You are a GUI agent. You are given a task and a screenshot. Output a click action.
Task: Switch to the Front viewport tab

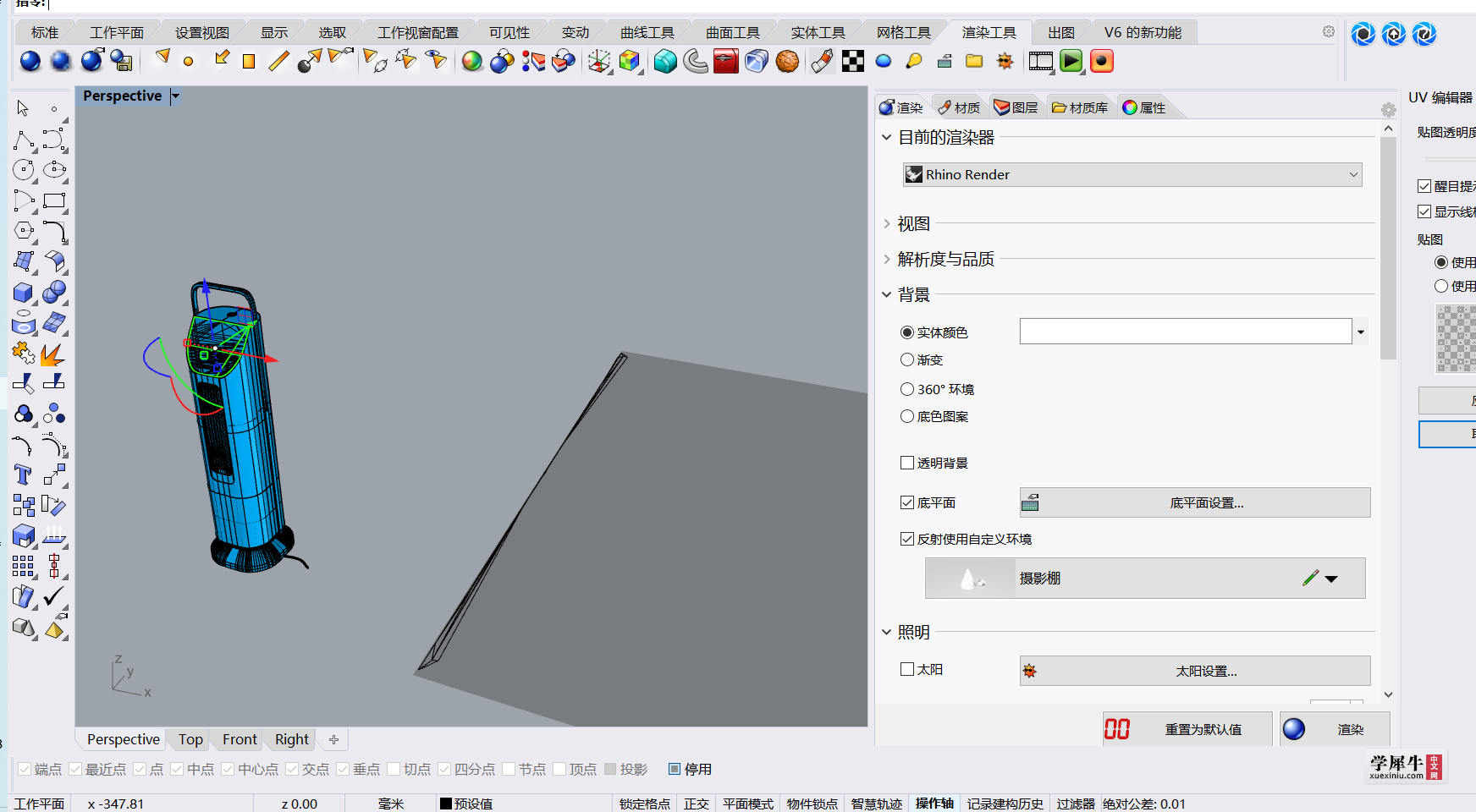pyautogui.click(x=240, y=739)
